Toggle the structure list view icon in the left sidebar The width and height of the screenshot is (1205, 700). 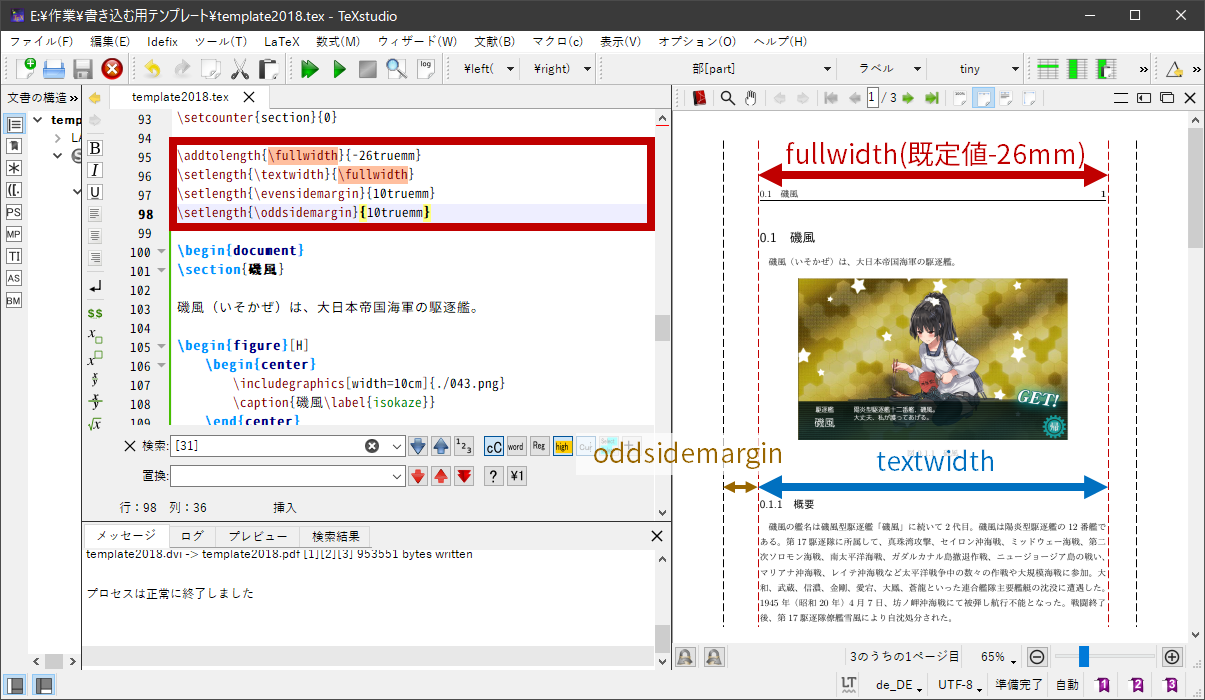coord(14,124)
